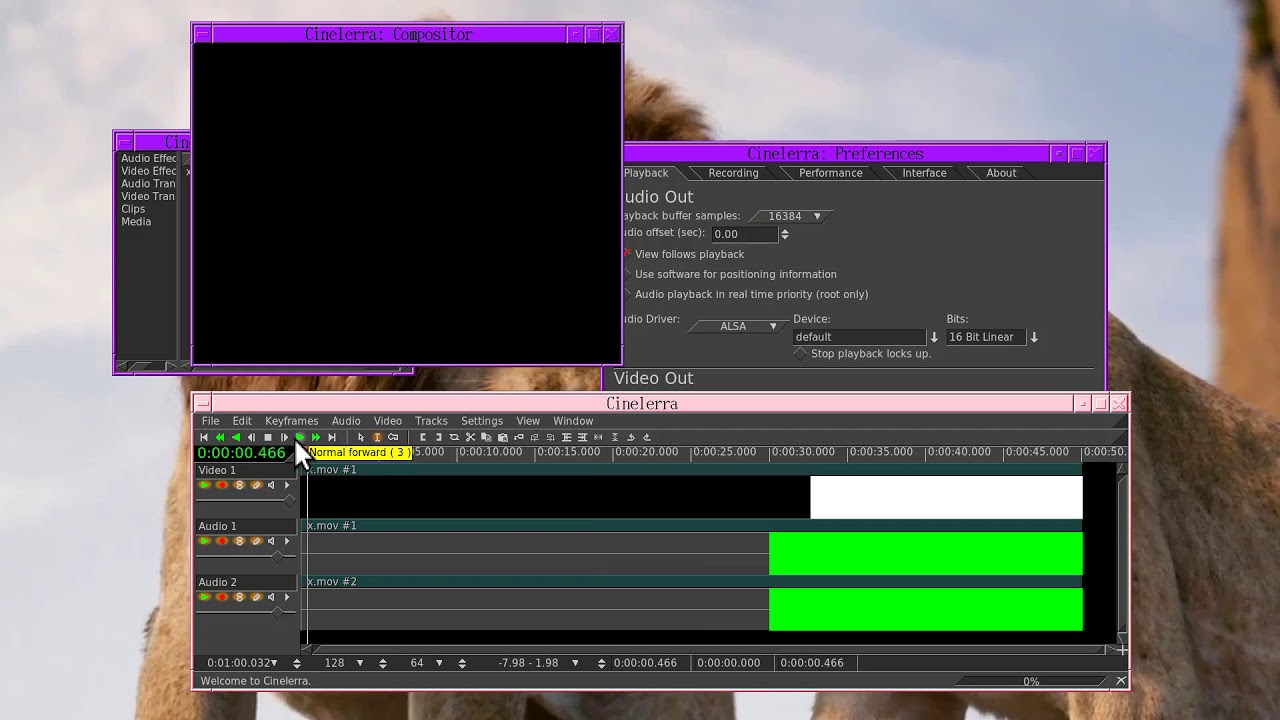Open the ALSA audio driver dropdown
This screenshot has width=1280, height=720.
[x=738, y=326]
